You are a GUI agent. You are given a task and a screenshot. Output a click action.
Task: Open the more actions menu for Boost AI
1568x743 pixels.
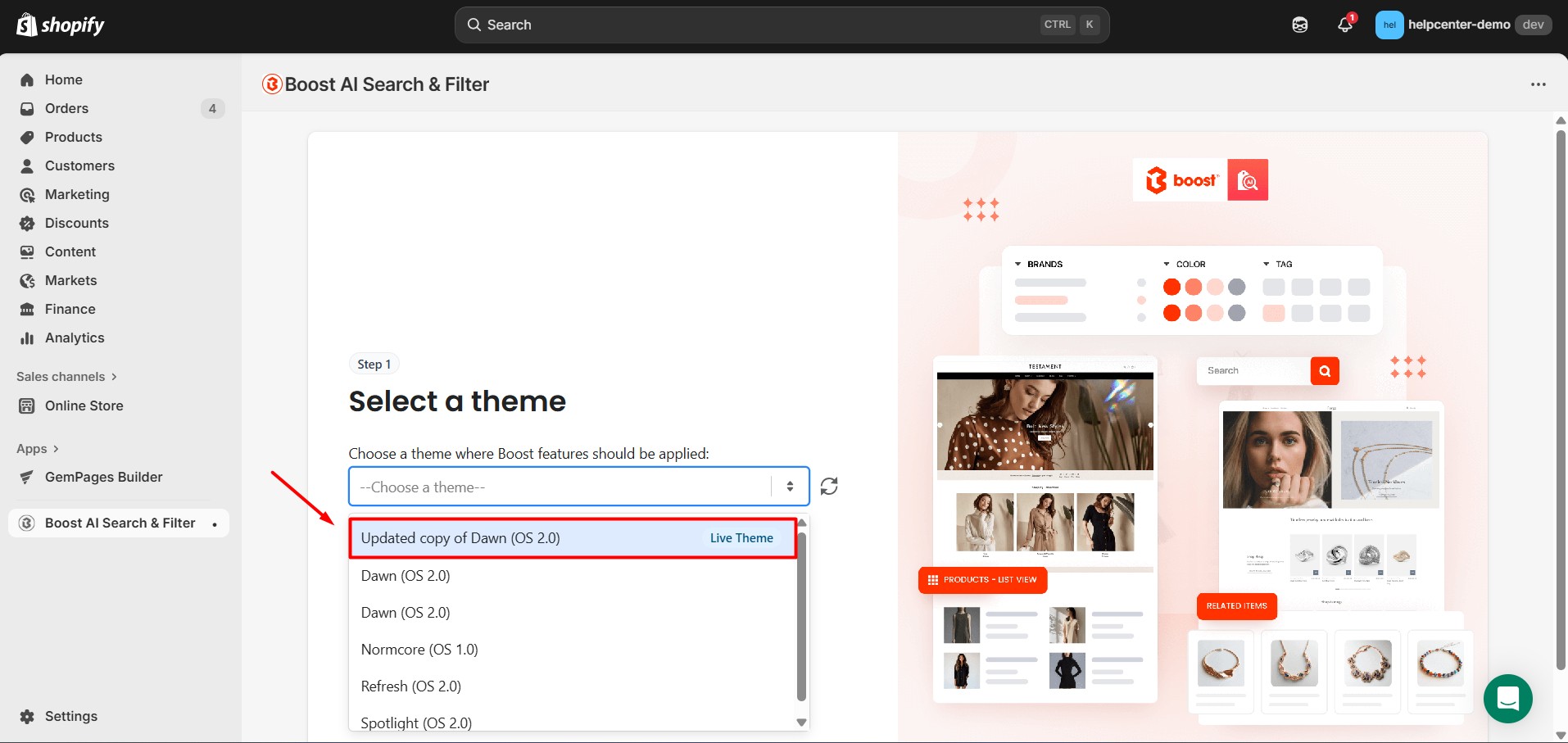click(1538, 84)
